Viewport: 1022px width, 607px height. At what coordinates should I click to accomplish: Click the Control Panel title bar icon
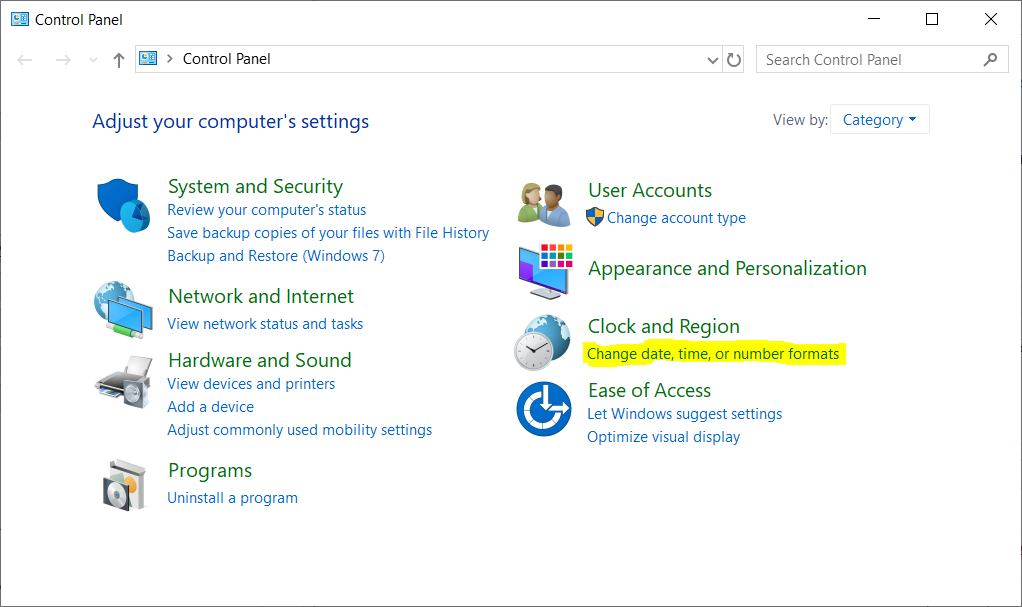click(x=20, y=19)
